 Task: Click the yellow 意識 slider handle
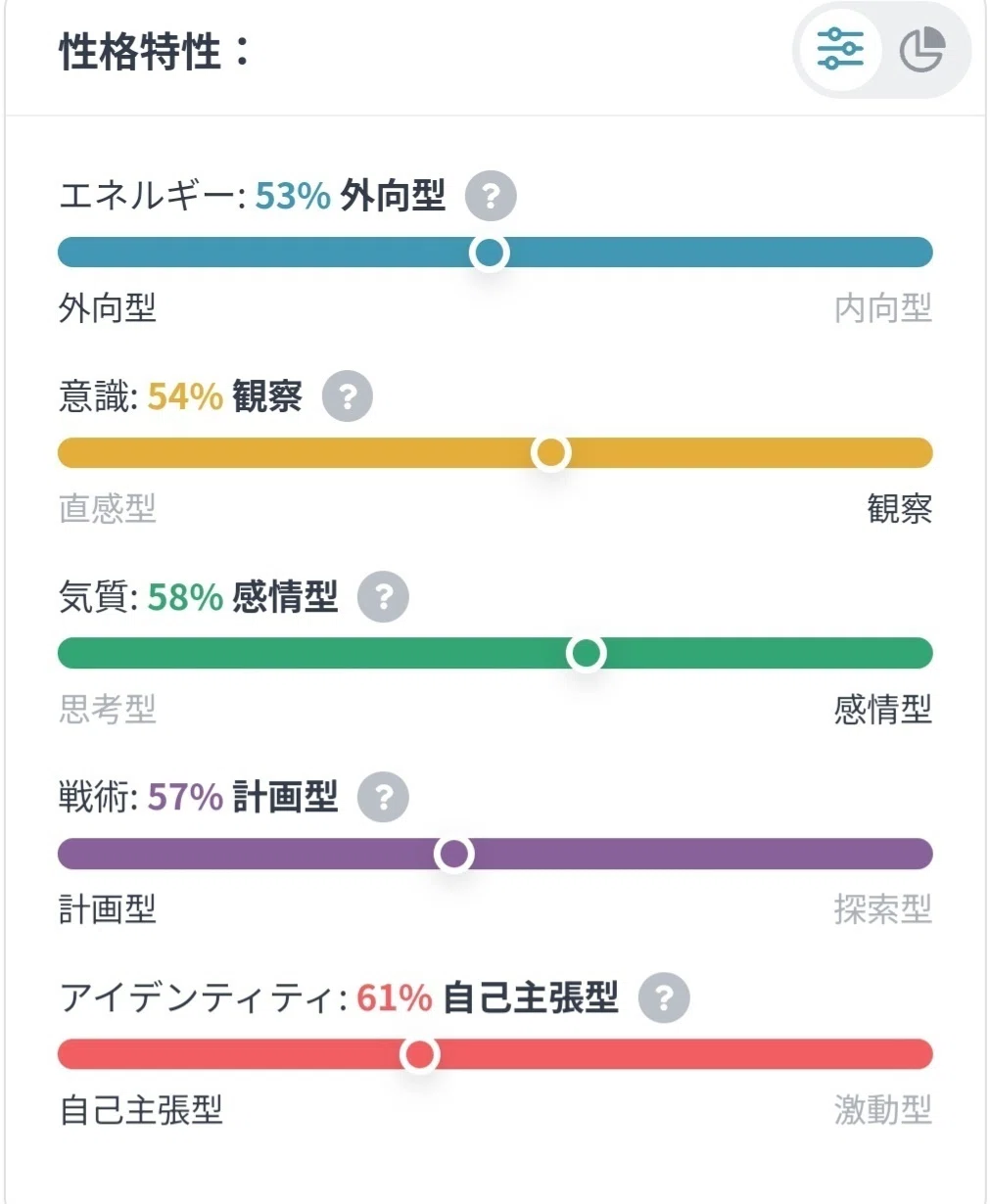point(551,452)
